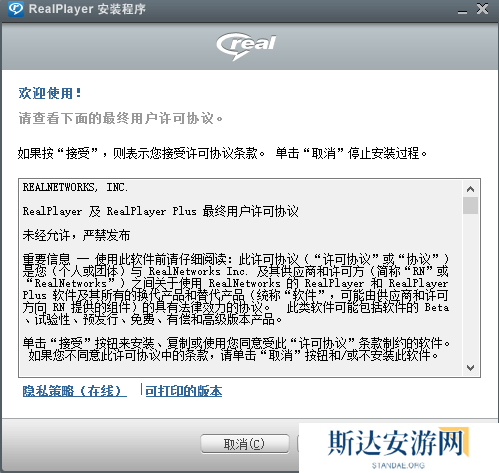The width and height of the screenshot is (499, 473).
Task: Open the 隐私策略（在线）privacy link
Action: (x=74, y=391)
